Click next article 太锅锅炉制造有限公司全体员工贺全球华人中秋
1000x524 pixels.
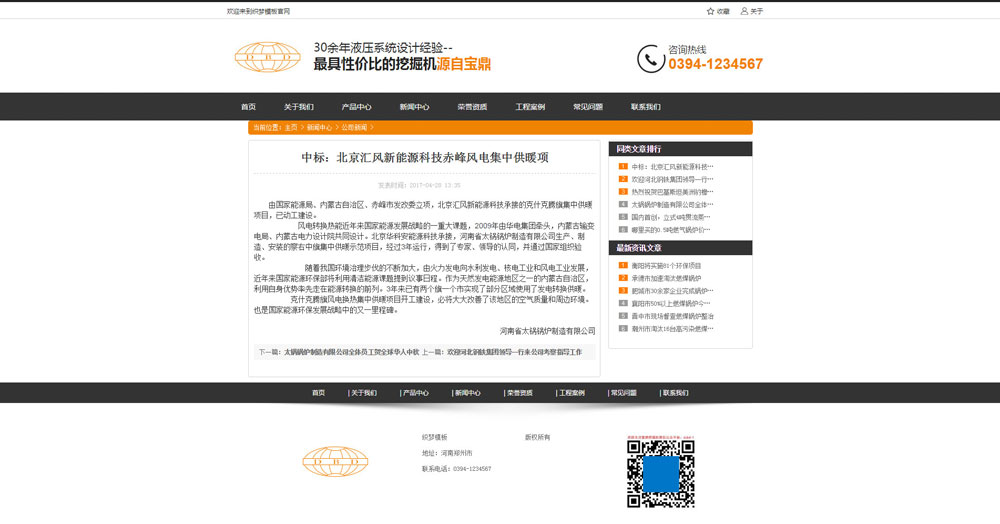pyautogui.click(x=351, y=352)
